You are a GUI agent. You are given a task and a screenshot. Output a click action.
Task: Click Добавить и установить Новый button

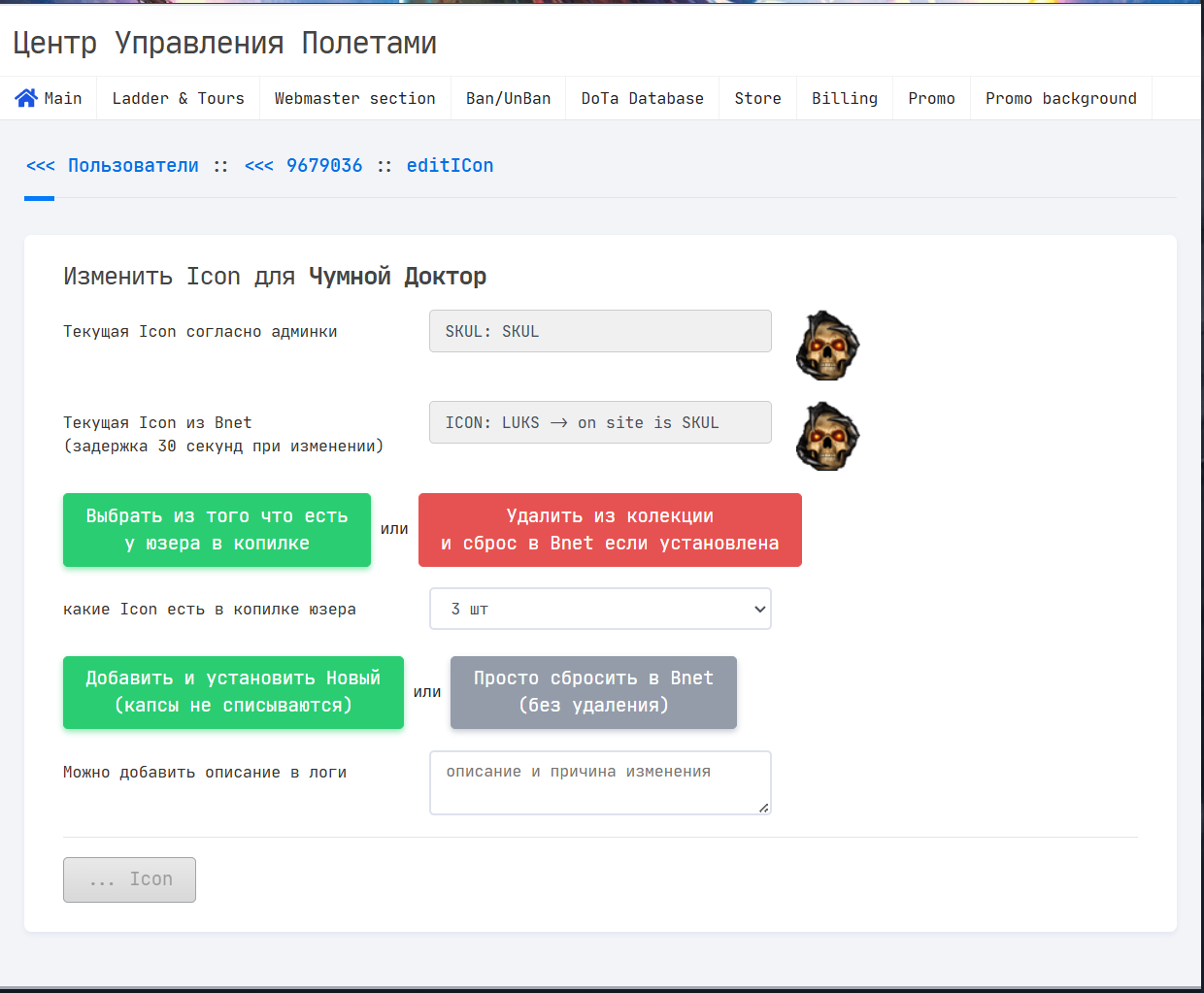click(x=233, y=692)
